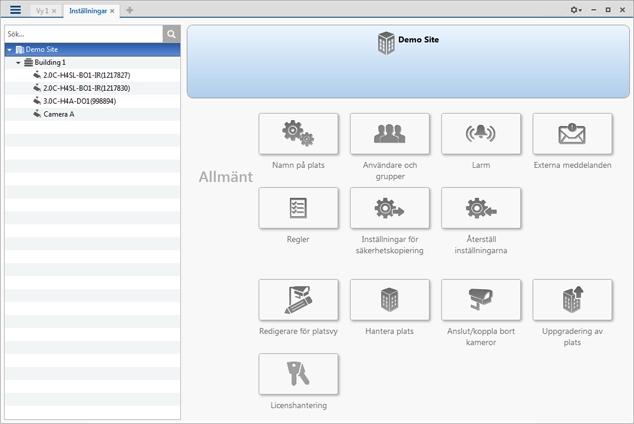634x424 pixels.
Task: Click the Redigerare för platsvy label
Action: point(298,331)
